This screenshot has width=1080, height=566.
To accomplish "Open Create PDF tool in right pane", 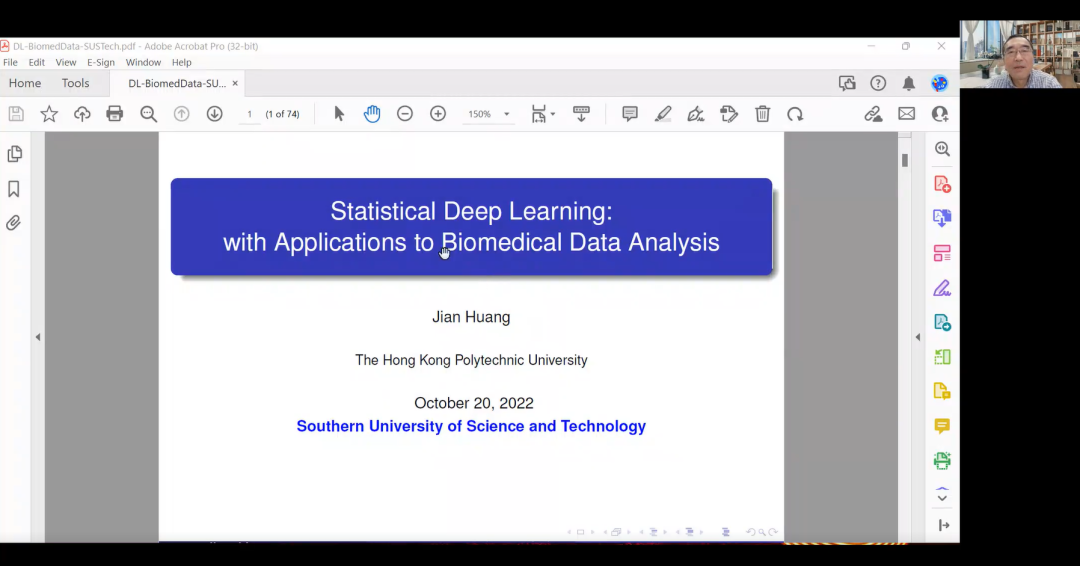I will (942, 184).
